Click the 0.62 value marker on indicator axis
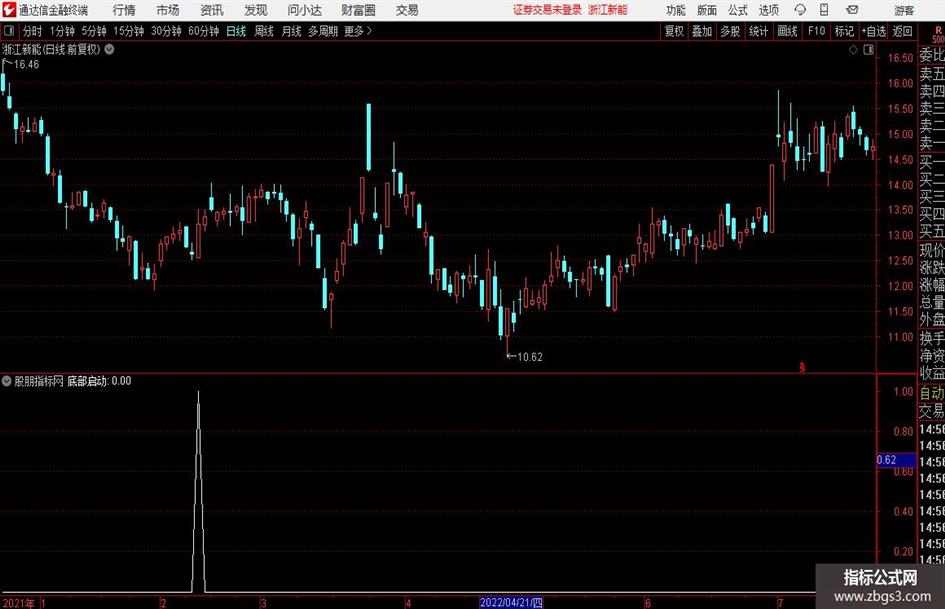This screenshot has width=945, height=609. click(896, 460)
